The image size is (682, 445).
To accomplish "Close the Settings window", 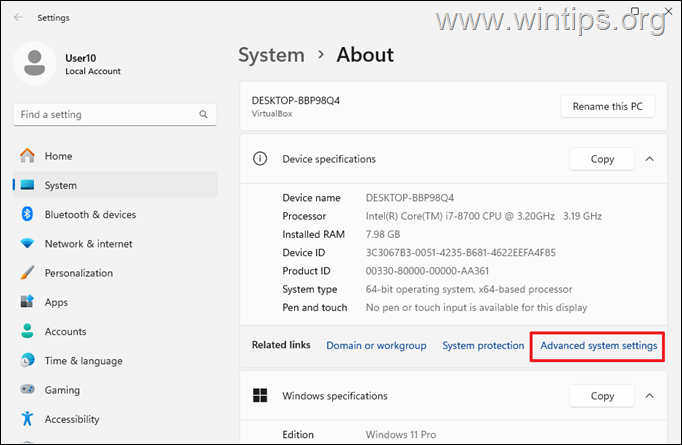I will pos(669,11).
